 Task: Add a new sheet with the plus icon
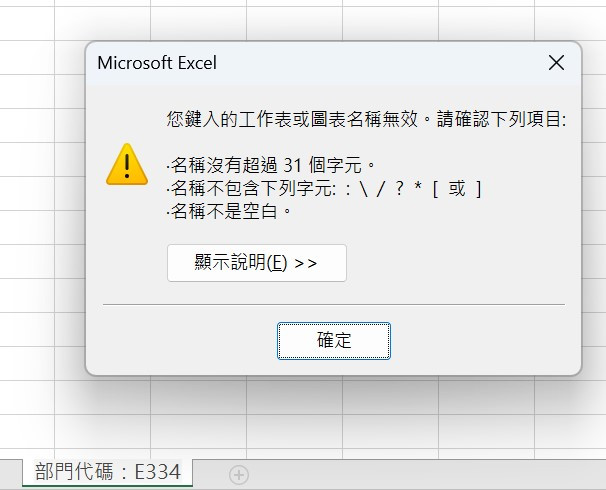click(x=239, y=475)
